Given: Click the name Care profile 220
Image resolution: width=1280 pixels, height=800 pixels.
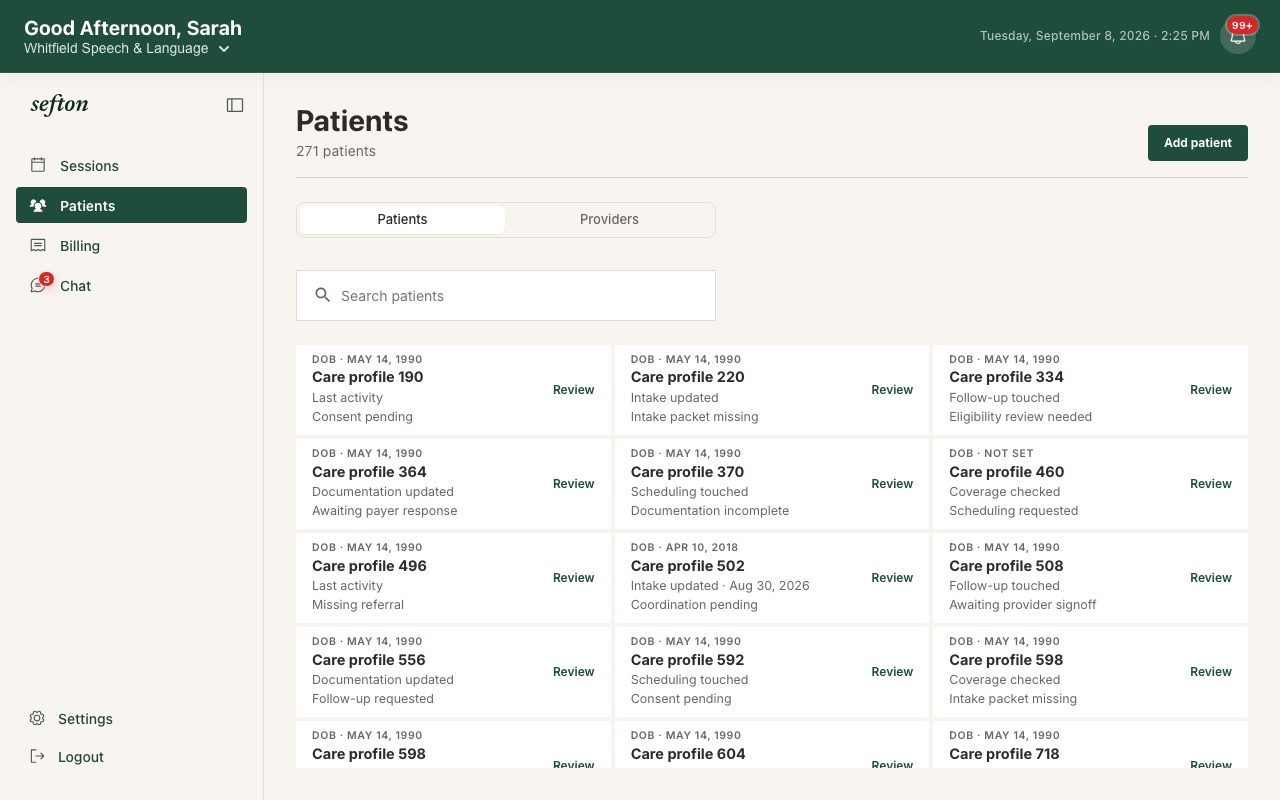Looking at the screenshot, I should [x=687, y=377].
